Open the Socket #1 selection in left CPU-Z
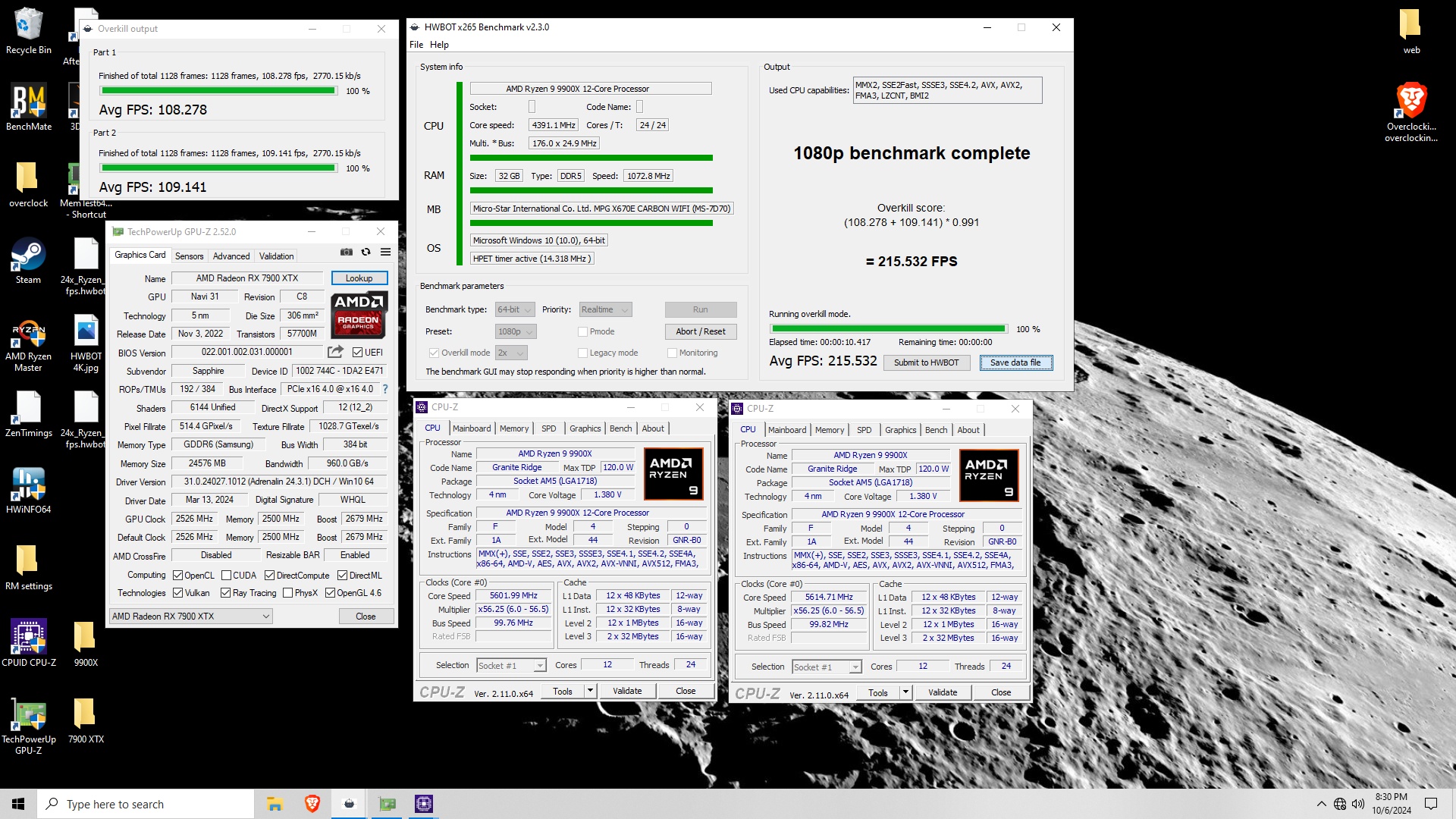 pos(511,666)
